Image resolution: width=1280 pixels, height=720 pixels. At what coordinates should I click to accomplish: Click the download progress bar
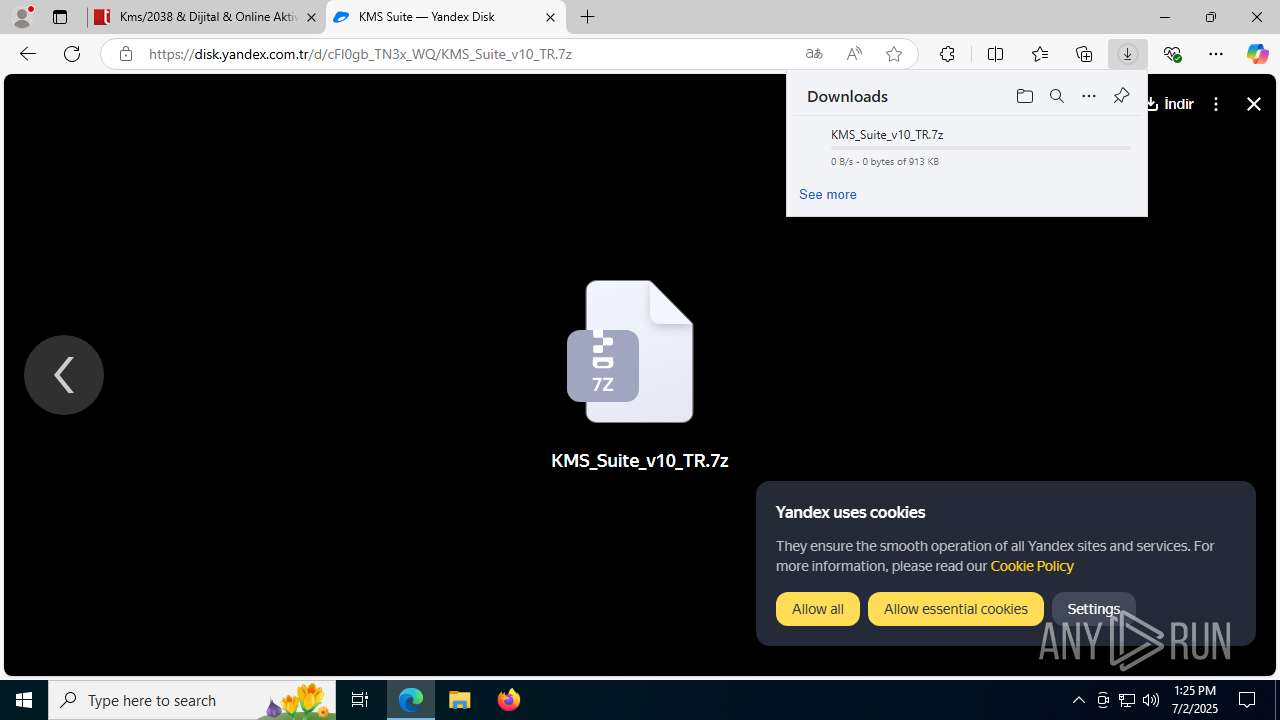tap(980, 148)
